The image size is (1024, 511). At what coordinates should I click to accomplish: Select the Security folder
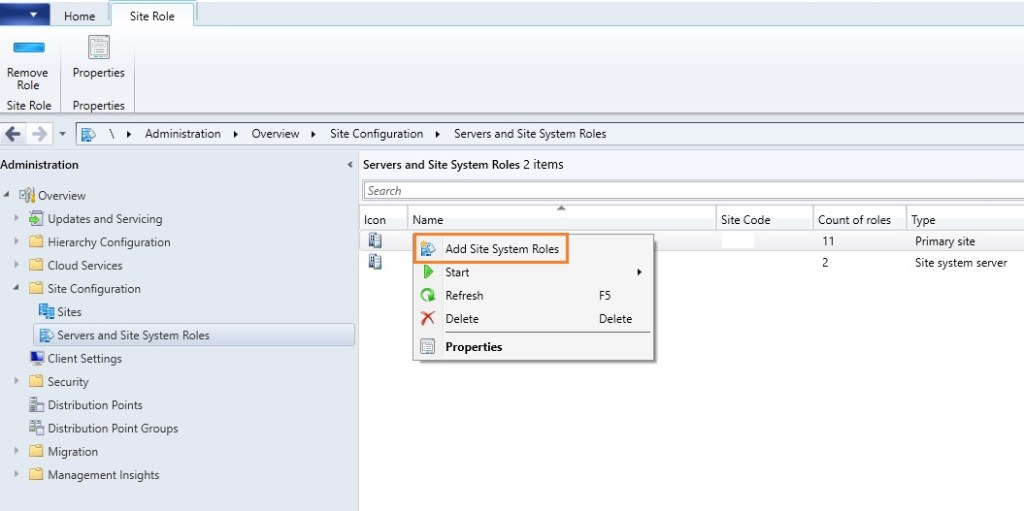[67, 382]
